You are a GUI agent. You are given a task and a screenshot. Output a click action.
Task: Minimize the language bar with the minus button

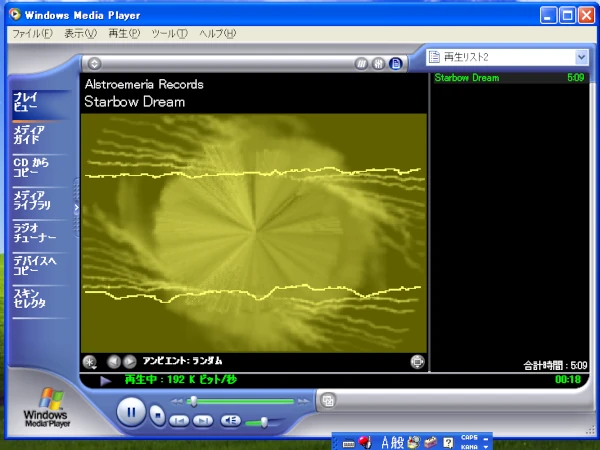(486, 439)
